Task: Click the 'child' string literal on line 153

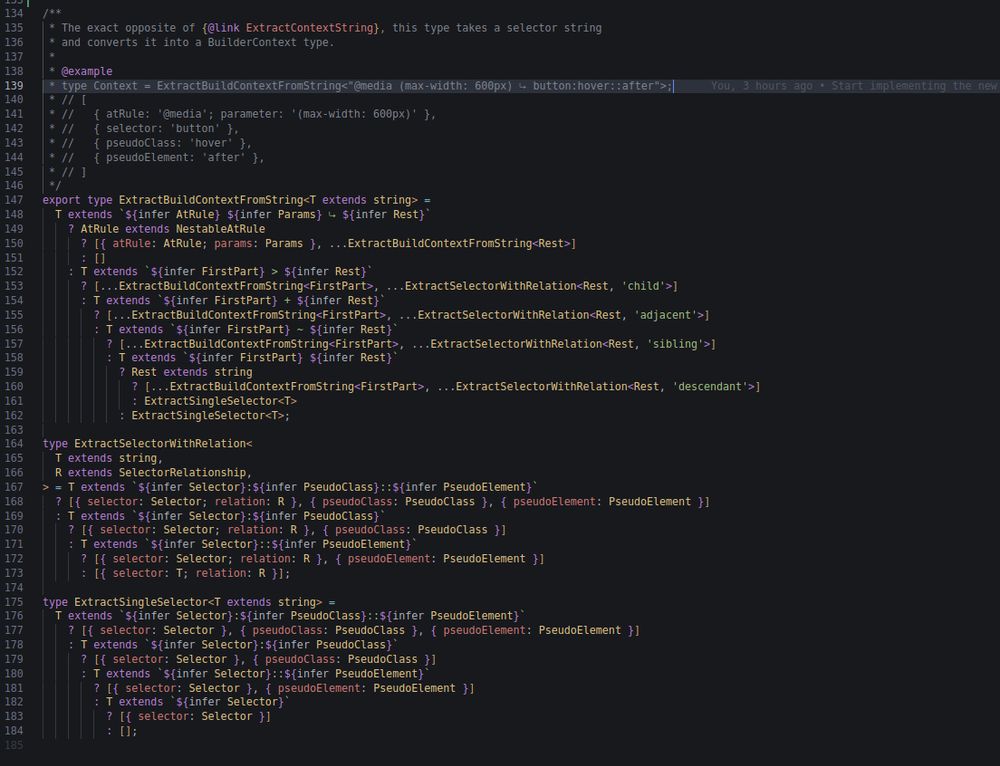Action: point(643,286)
